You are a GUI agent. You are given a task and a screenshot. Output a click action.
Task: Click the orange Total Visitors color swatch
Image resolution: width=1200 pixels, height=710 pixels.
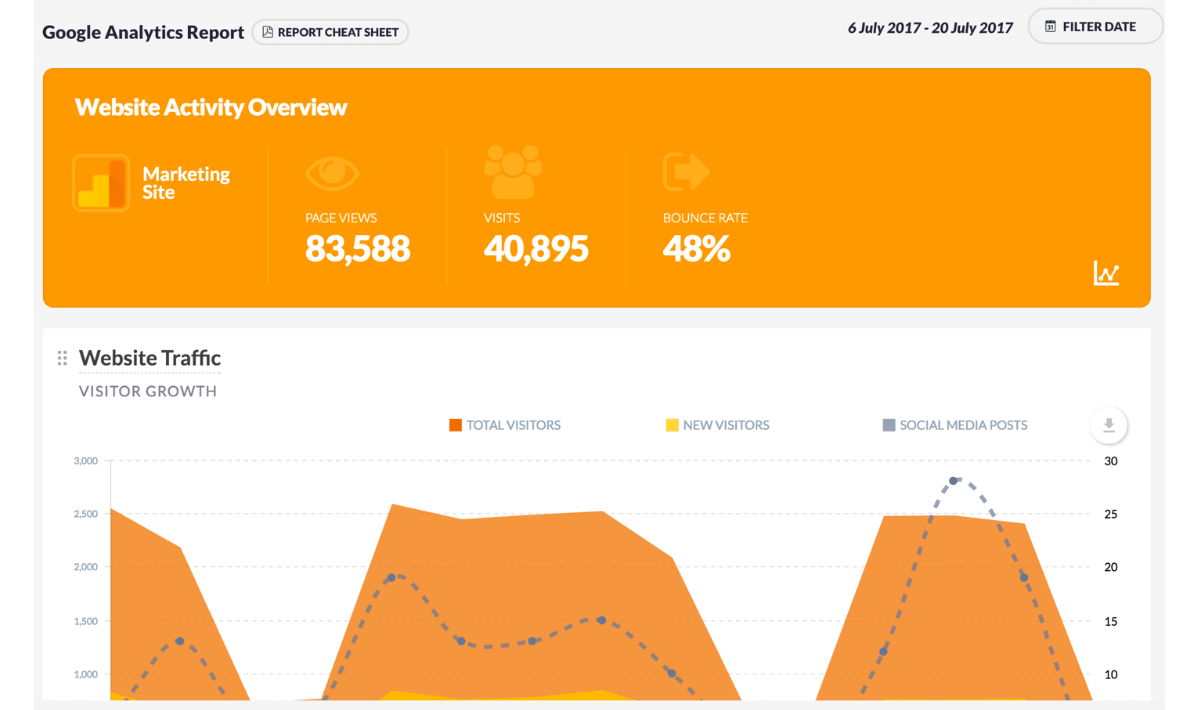(456, 425)
